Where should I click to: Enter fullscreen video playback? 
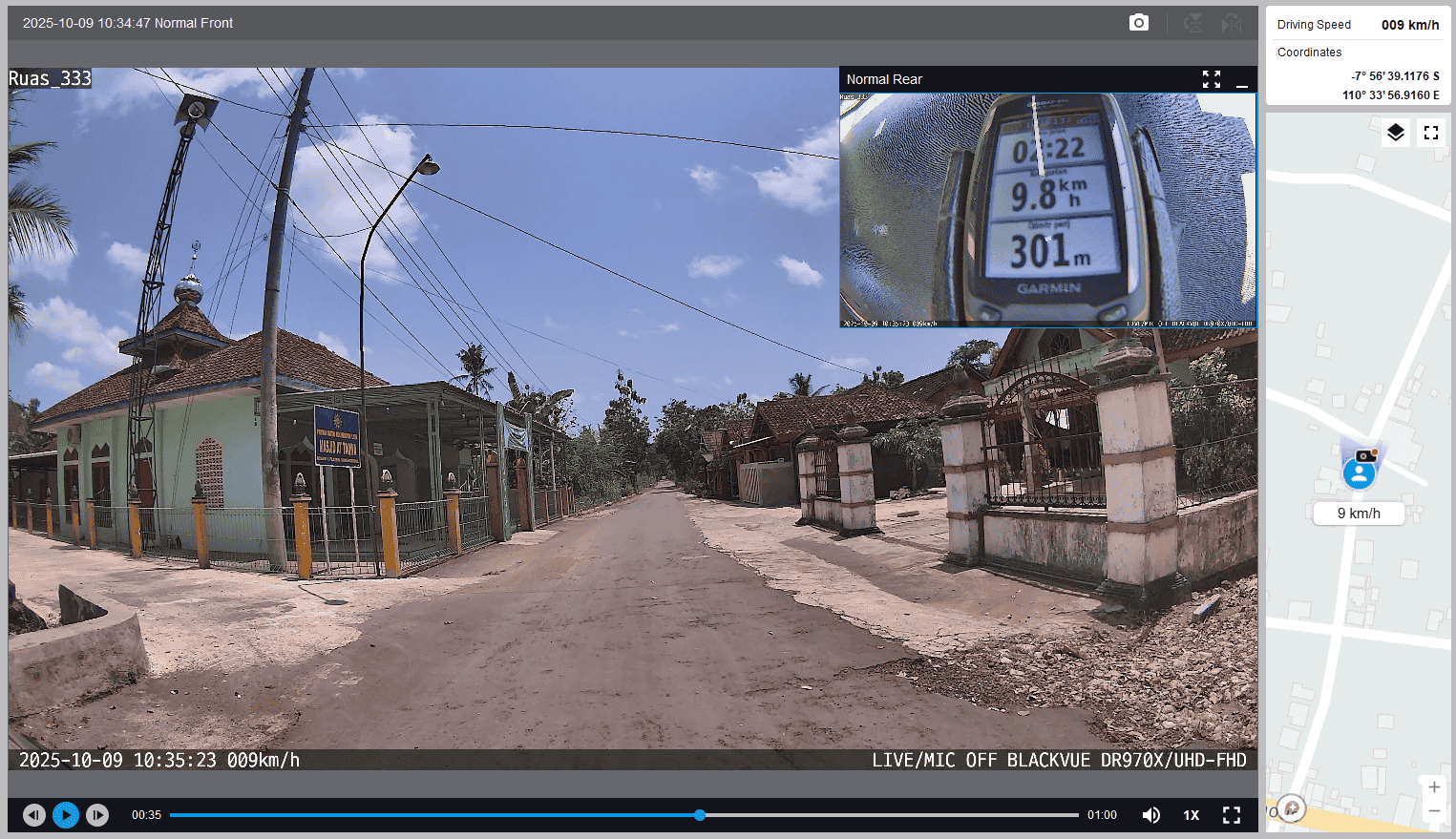click(1232, 815)
